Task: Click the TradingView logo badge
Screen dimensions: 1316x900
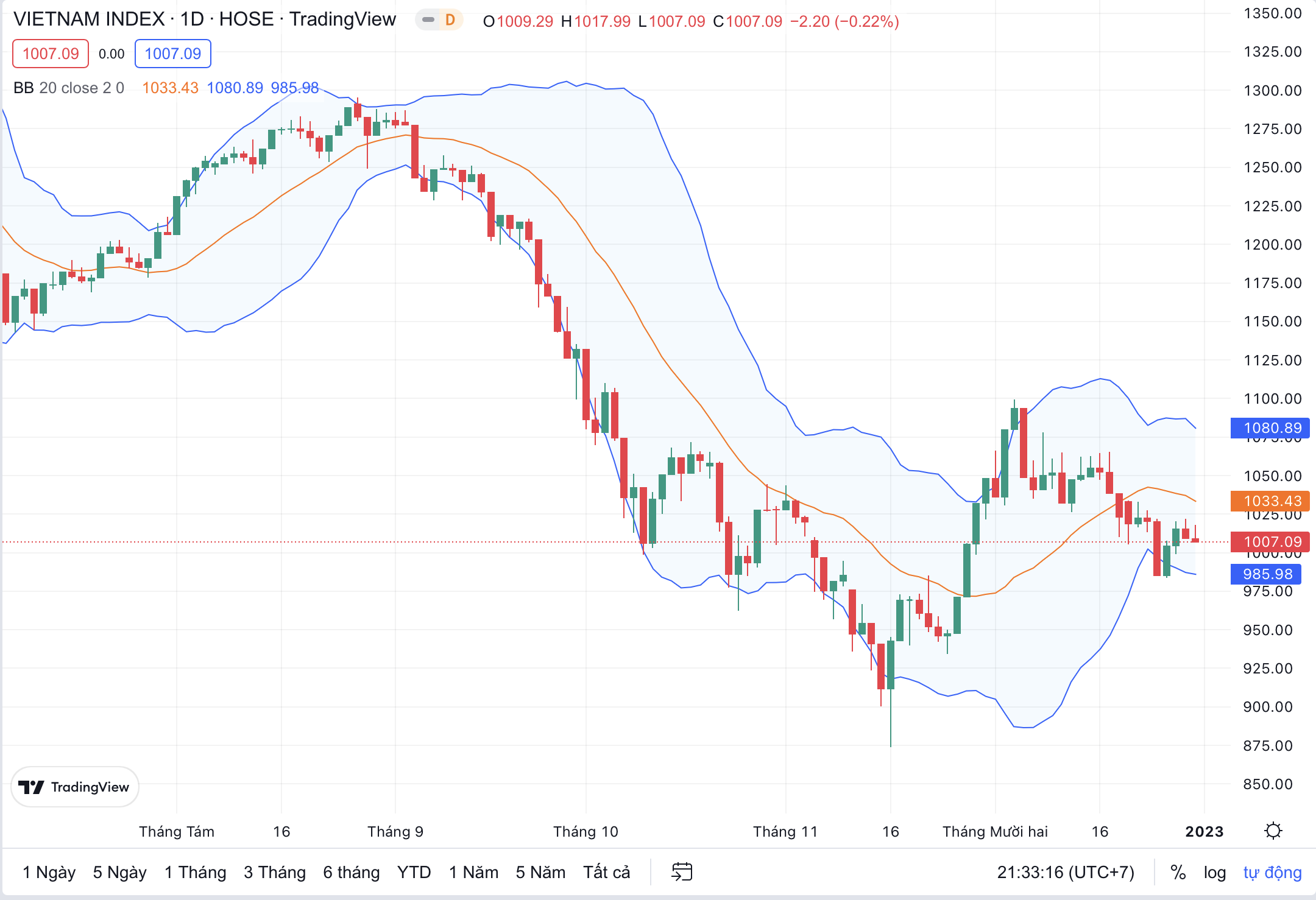Action: click(x=74, y=787)
